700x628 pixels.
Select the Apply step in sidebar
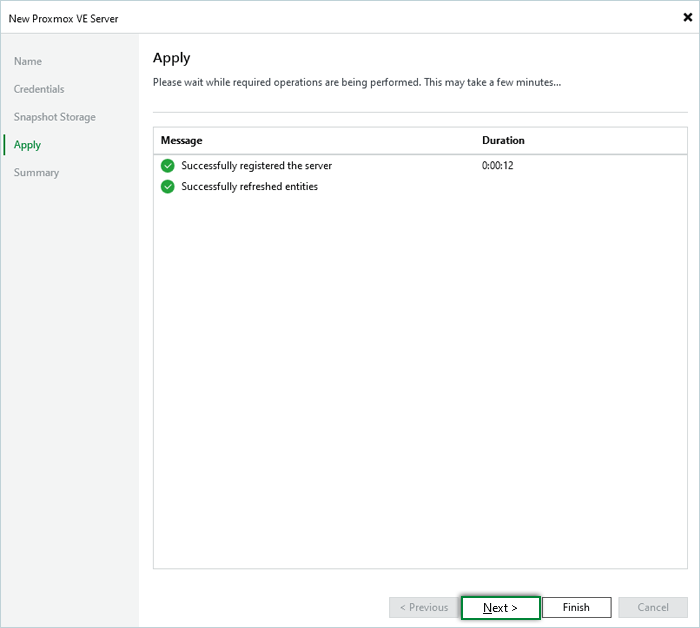[28, 145]
